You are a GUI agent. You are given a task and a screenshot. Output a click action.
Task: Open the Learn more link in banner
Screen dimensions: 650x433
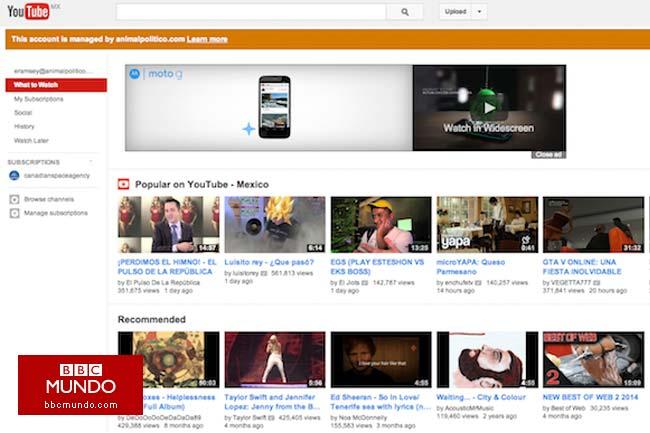tap(207, 39)
